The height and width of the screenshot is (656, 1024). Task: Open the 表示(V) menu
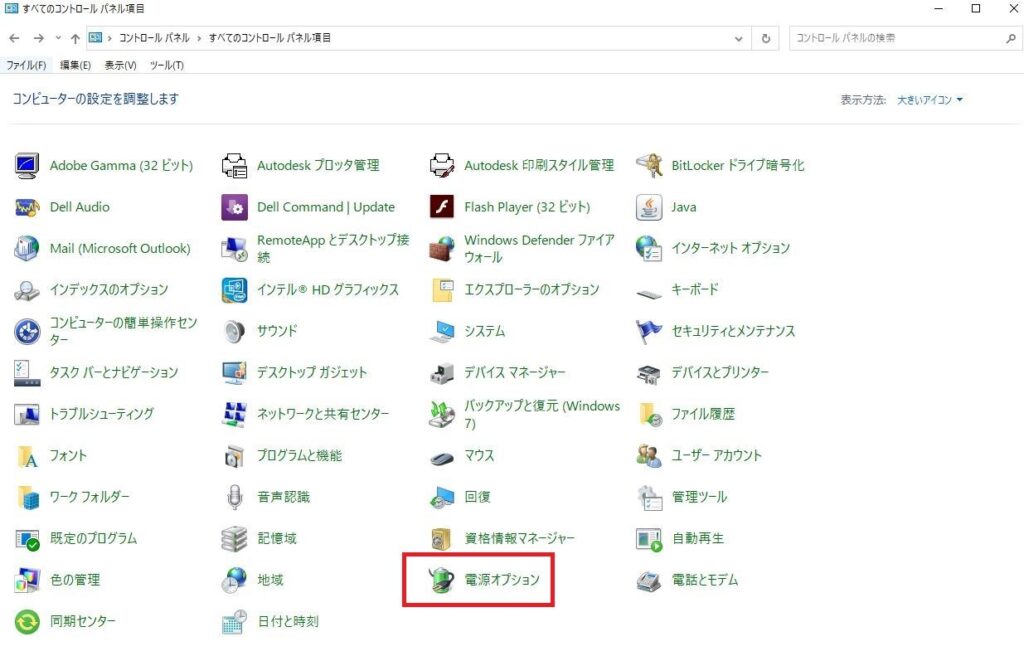(110, 64)
